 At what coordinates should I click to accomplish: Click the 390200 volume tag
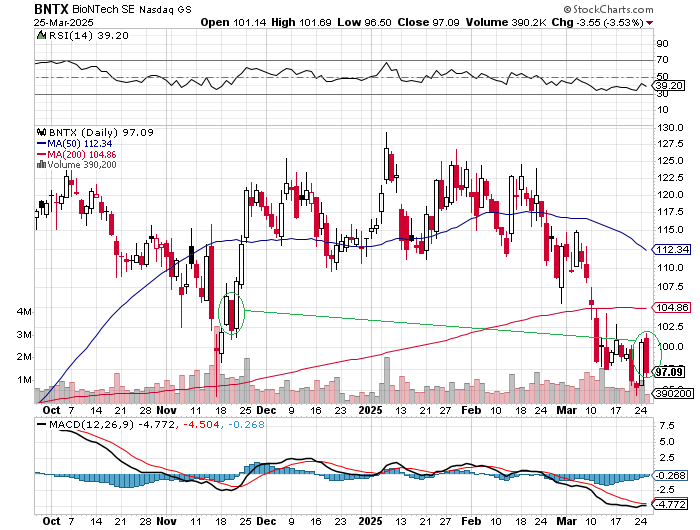(674, 393)
